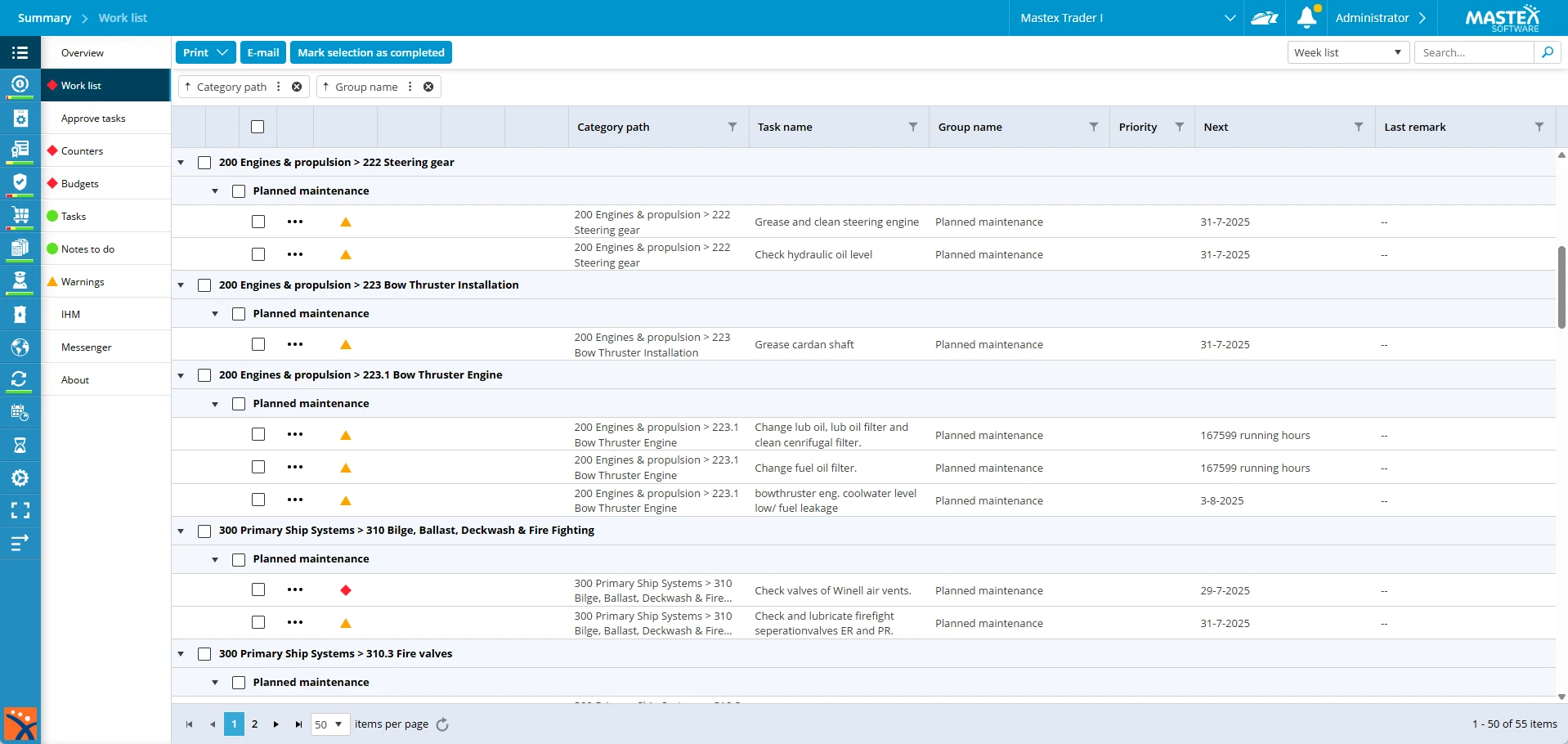The image size is (1568, 744).
Task: Click the orange logo icon at bottom left
Action: pyautogui.click(x=20, y=724)
